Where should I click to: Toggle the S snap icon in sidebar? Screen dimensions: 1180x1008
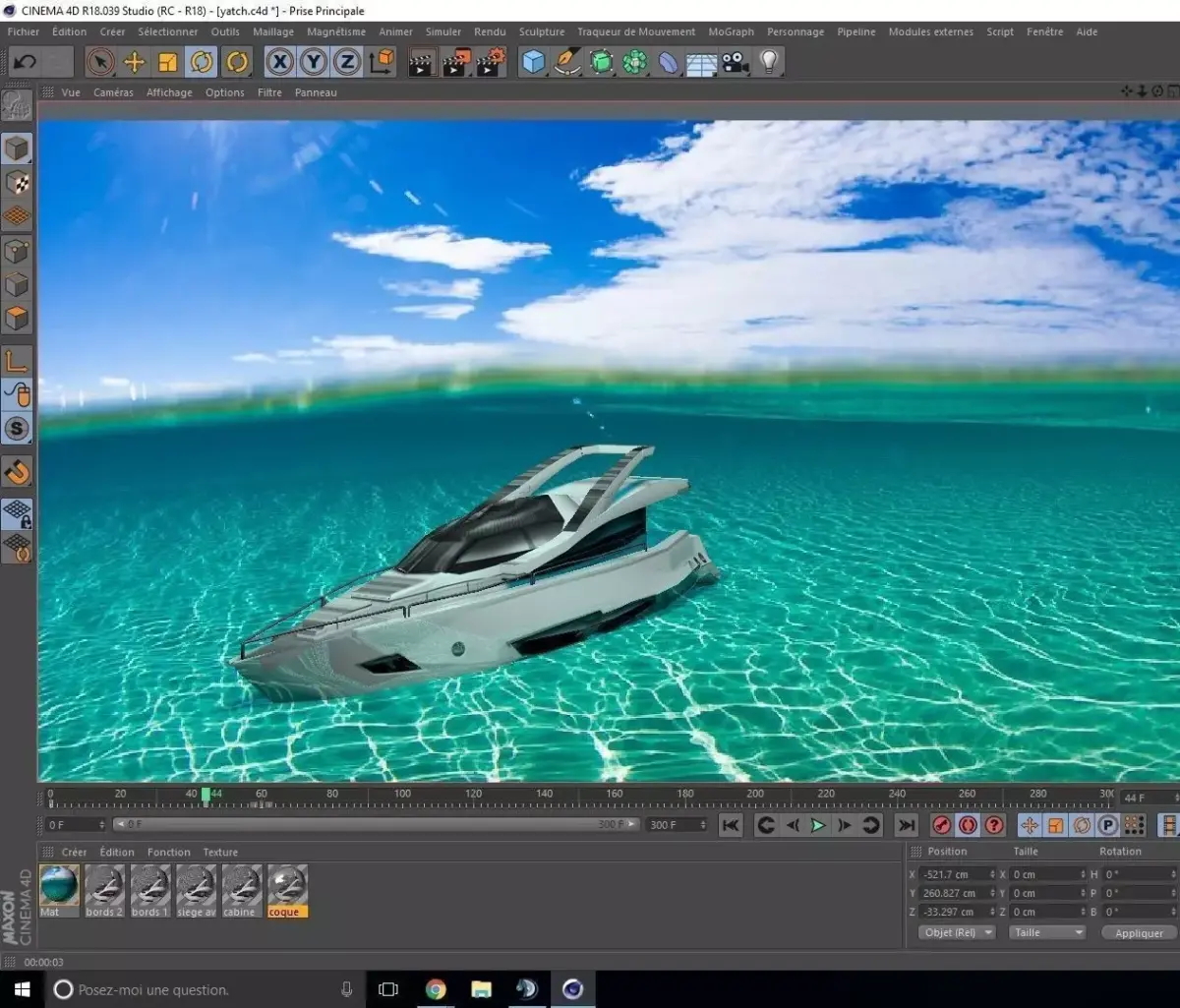17,427
